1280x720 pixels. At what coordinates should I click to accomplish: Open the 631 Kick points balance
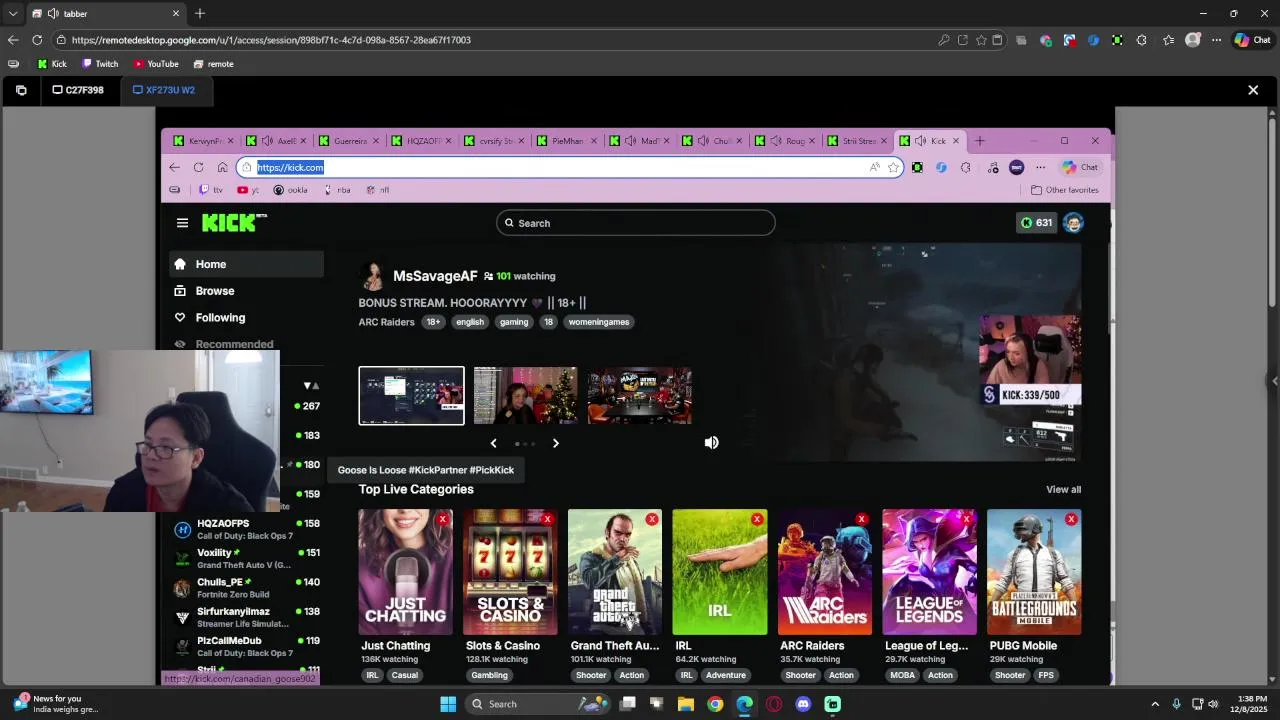click(x=1036, y=223)
